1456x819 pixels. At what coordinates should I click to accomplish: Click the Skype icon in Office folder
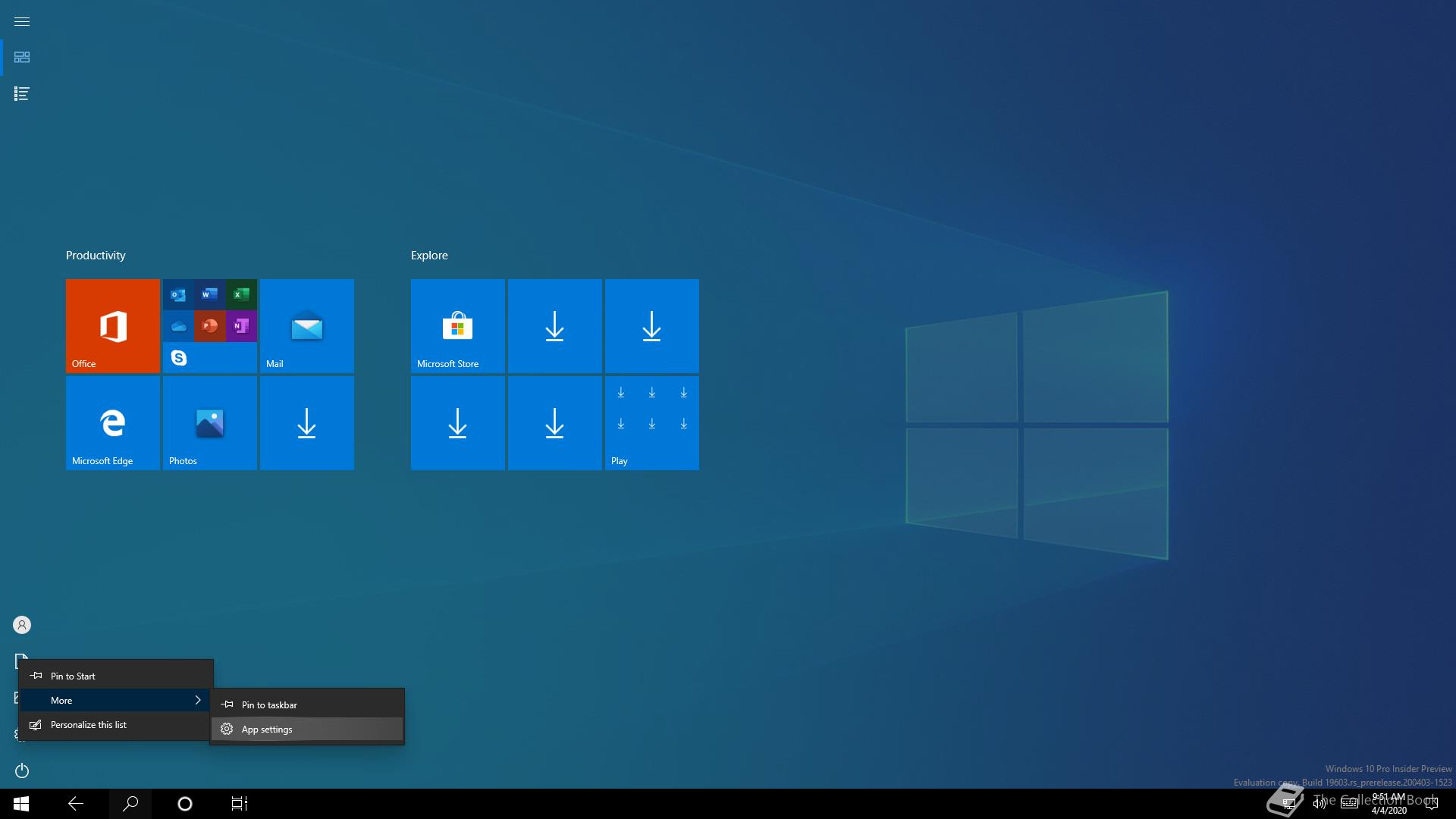(x=178, y=358)
